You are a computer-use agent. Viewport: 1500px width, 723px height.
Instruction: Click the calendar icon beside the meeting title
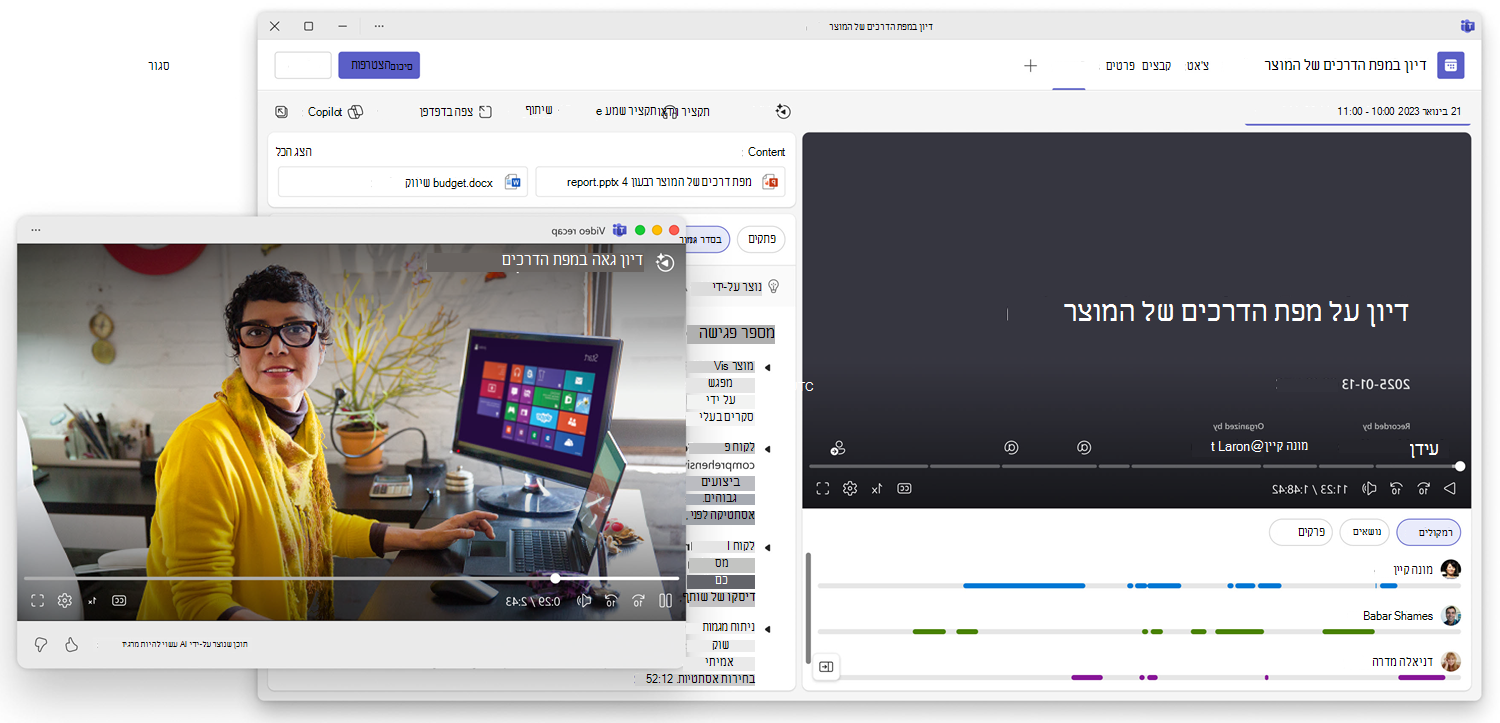1450,65
